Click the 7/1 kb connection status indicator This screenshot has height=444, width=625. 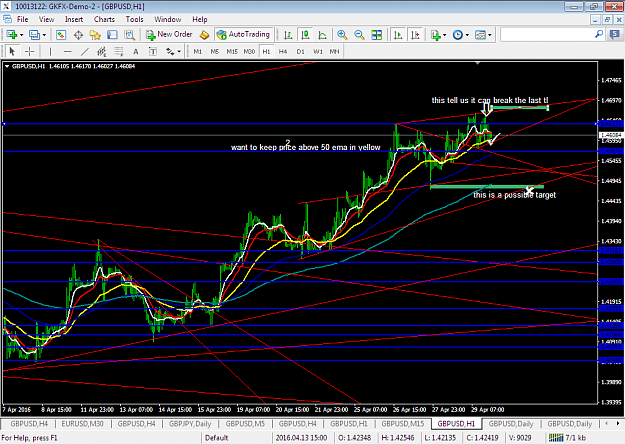pos(567,438)
